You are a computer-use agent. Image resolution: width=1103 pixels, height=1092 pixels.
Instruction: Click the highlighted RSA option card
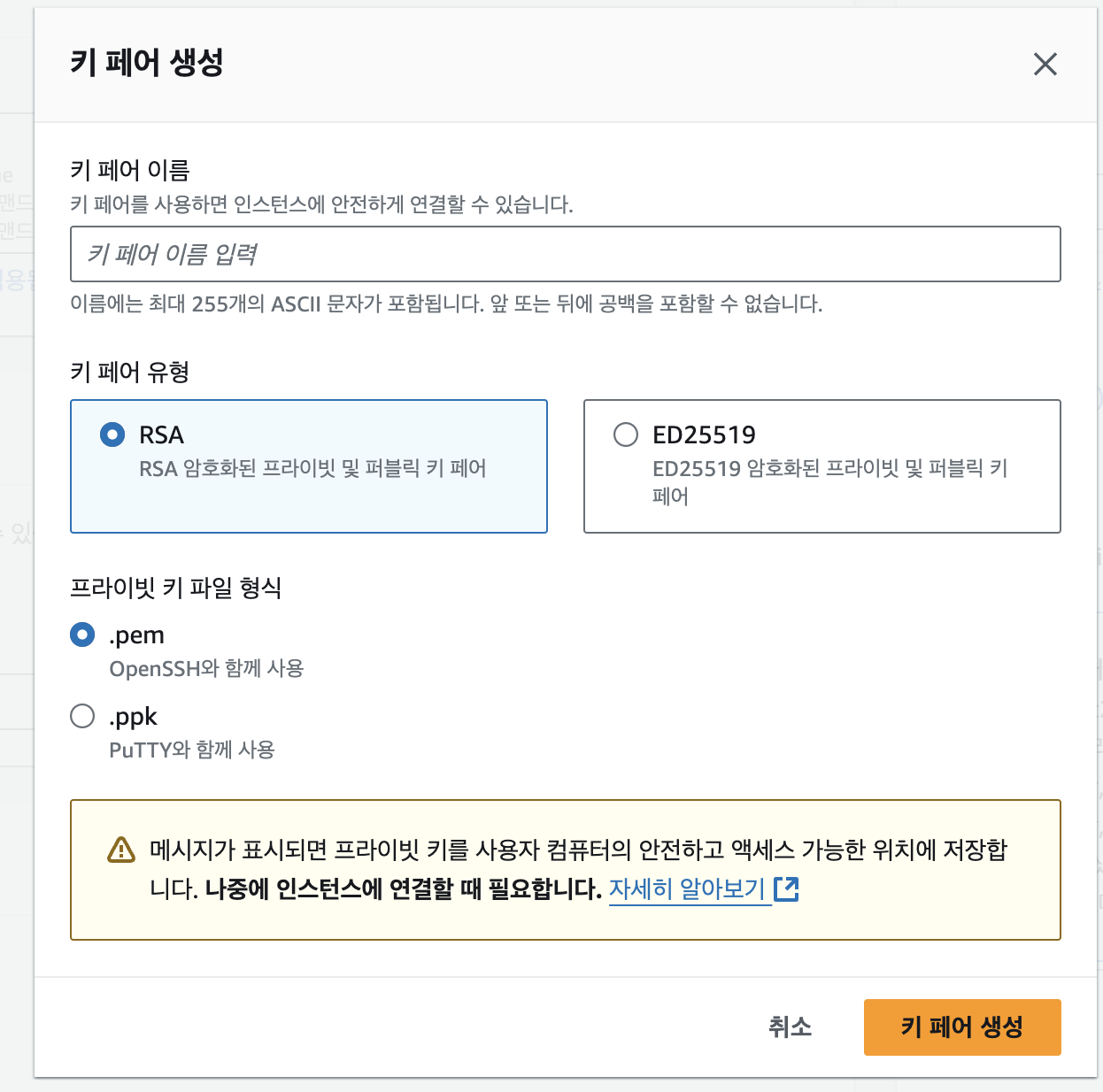[308, 466]
